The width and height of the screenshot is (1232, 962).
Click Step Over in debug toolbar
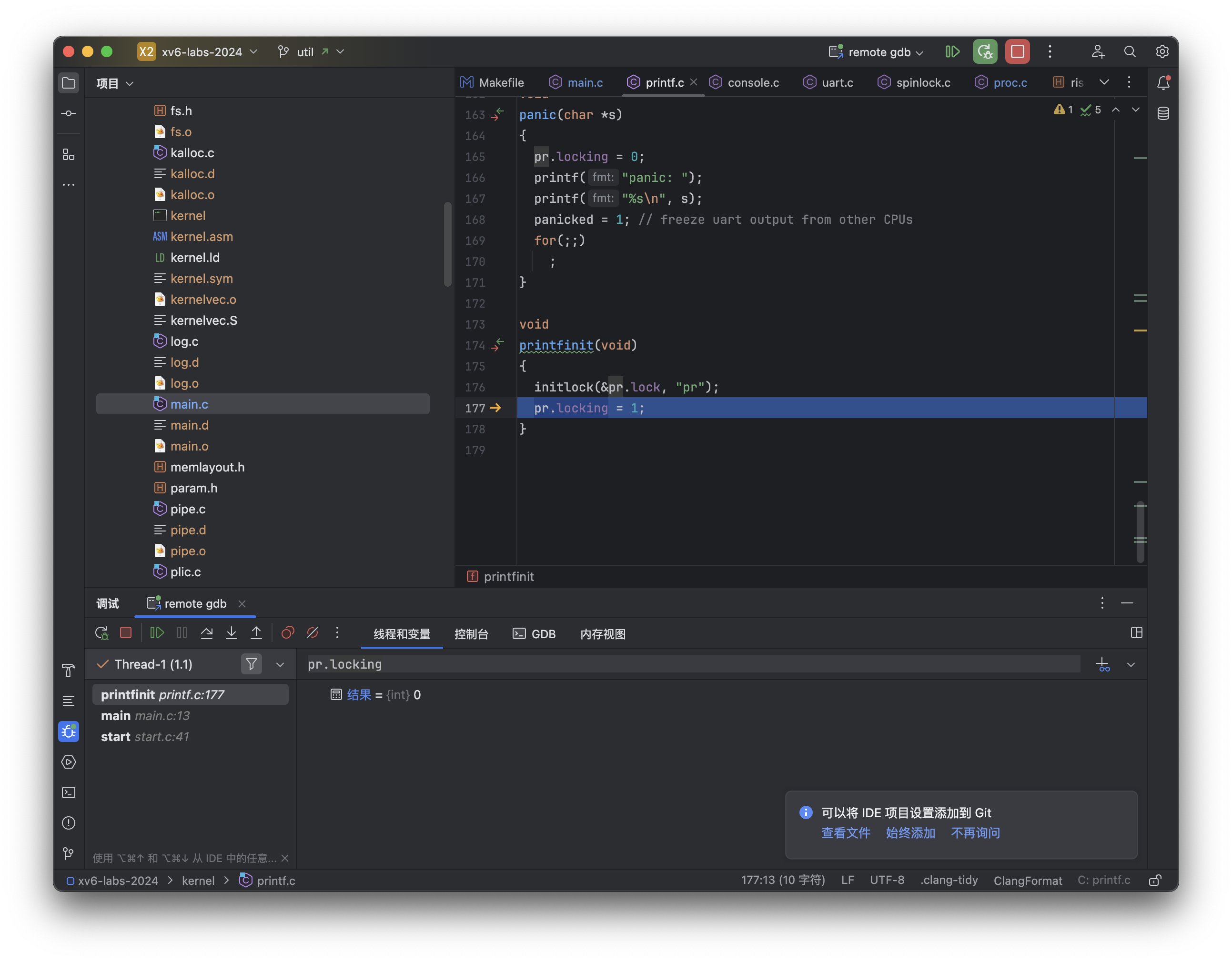pos(206,633)
